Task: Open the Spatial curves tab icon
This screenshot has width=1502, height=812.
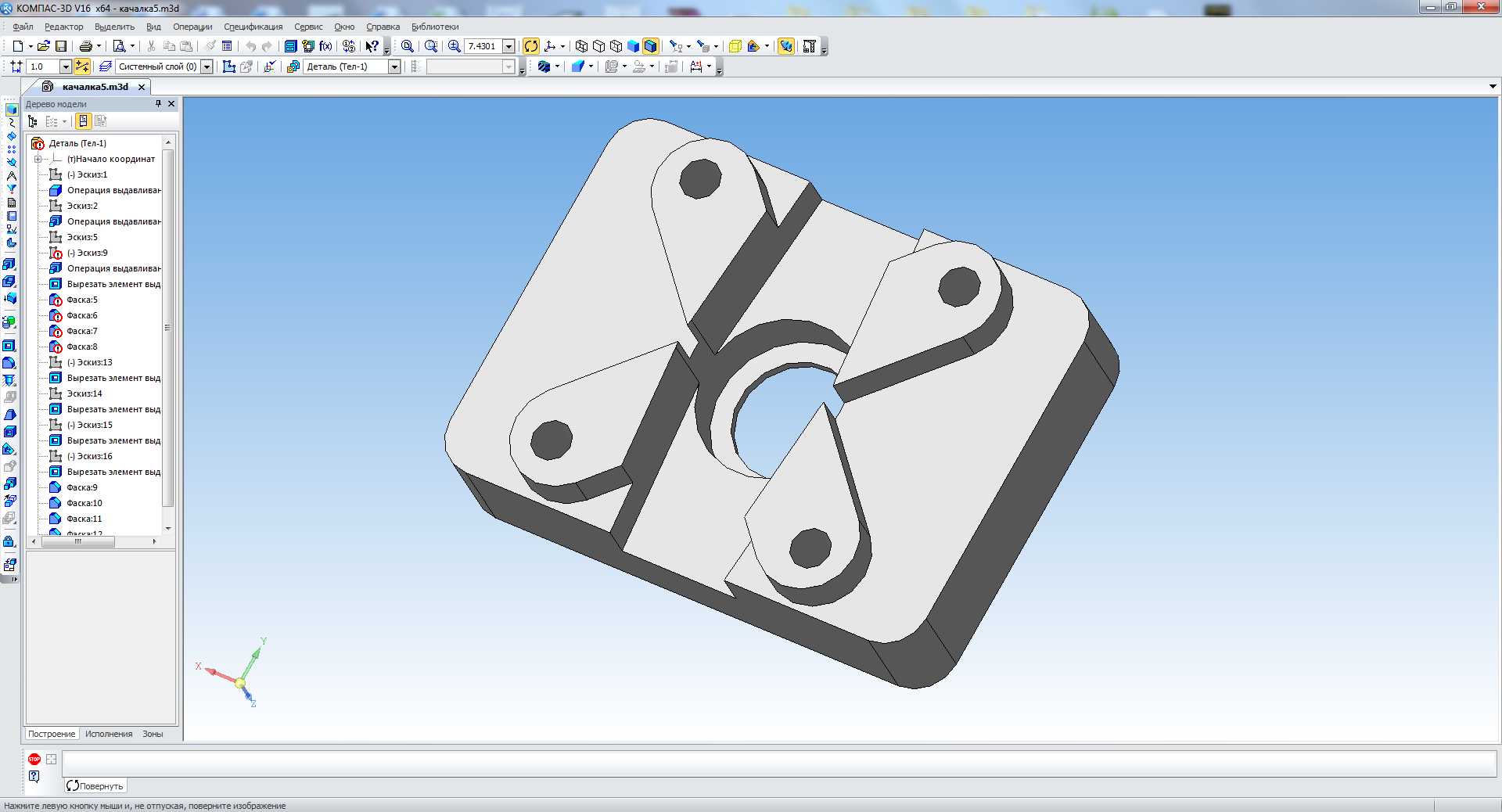Action: coord(11,123)
